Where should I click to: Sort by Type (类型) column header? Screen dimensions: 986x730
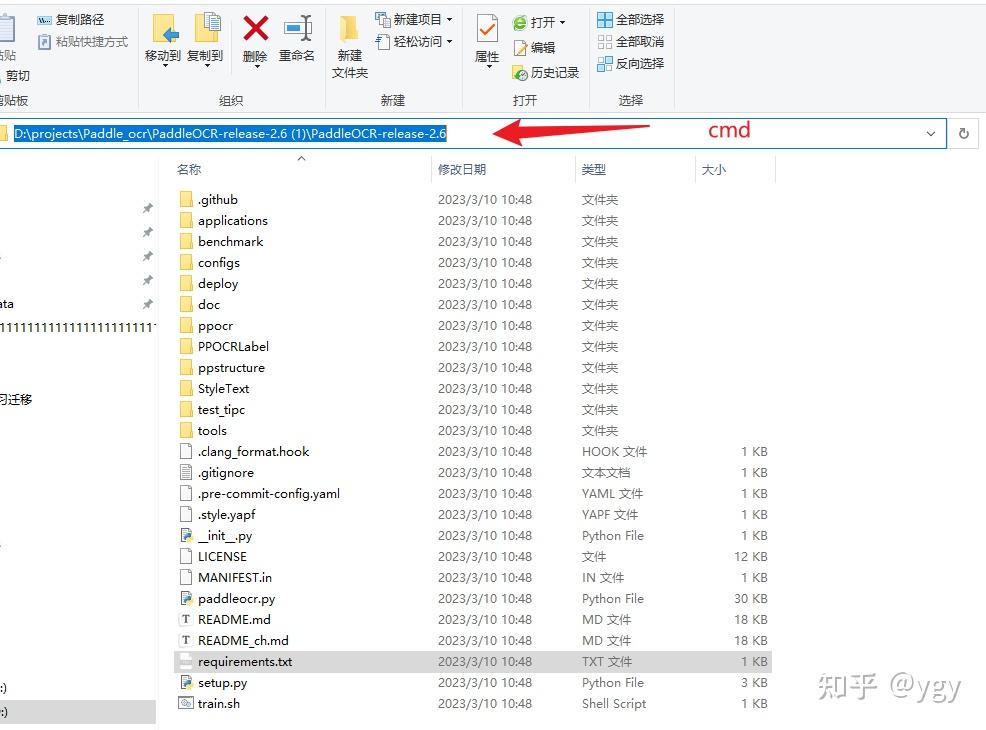(x=594, y=169)
